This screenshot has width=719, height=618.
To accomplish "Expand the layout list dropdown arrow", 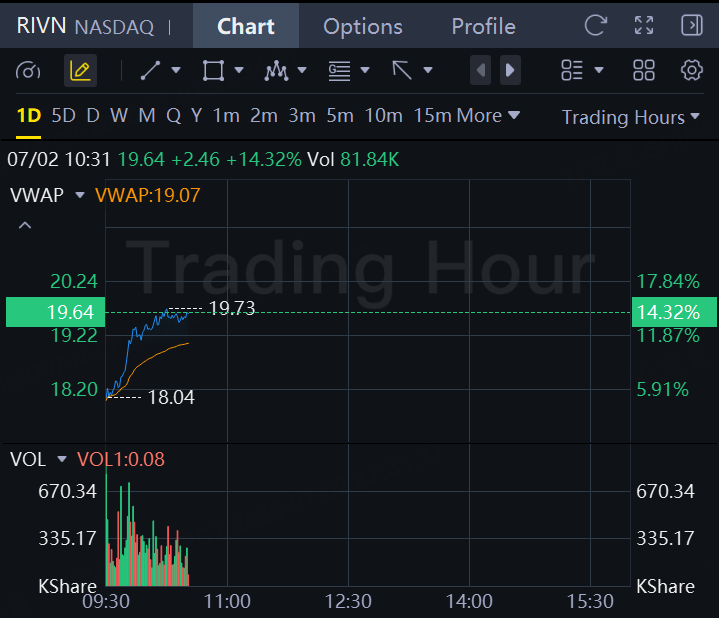I will pos(599,70).
